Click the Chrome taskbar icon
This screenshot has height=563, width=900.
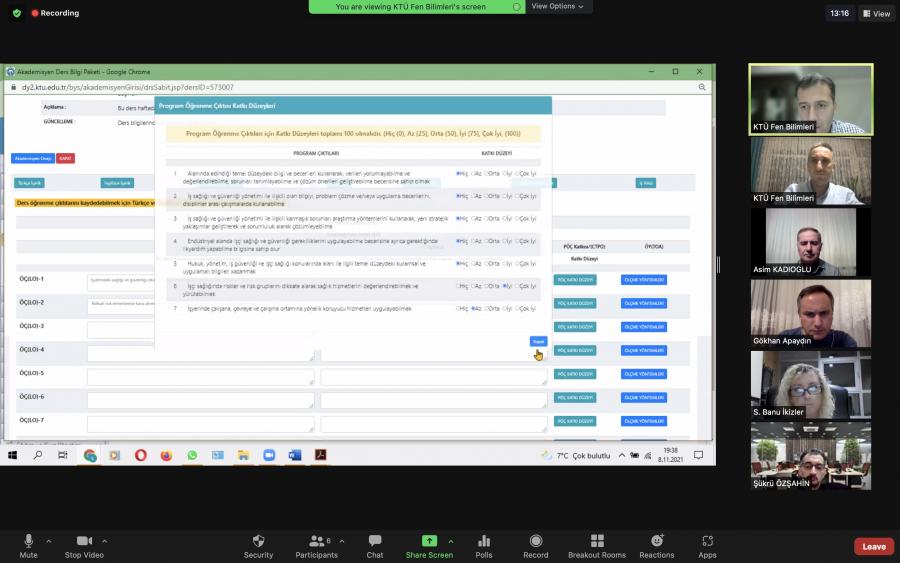coord(90,455)
